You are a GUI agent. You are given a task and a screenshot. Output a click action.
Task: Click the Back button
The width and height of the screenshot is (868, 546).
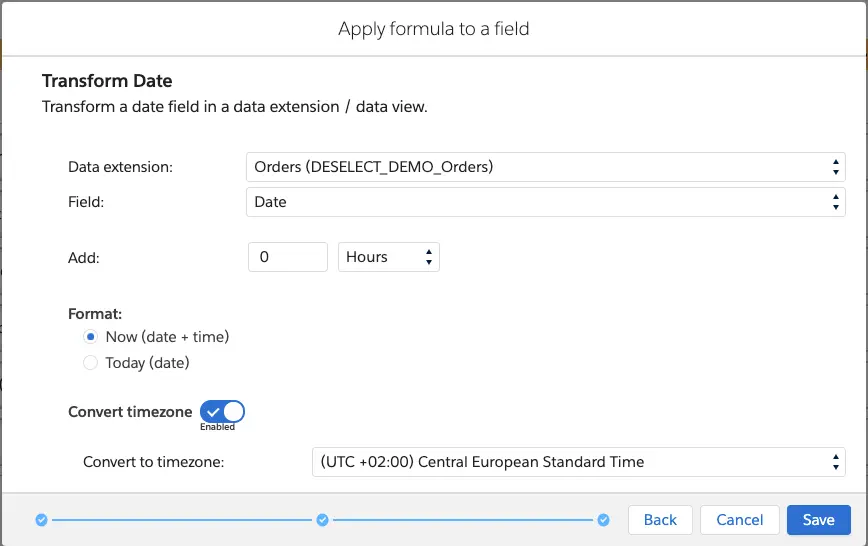pyautogui.click(x=660, y=520)
